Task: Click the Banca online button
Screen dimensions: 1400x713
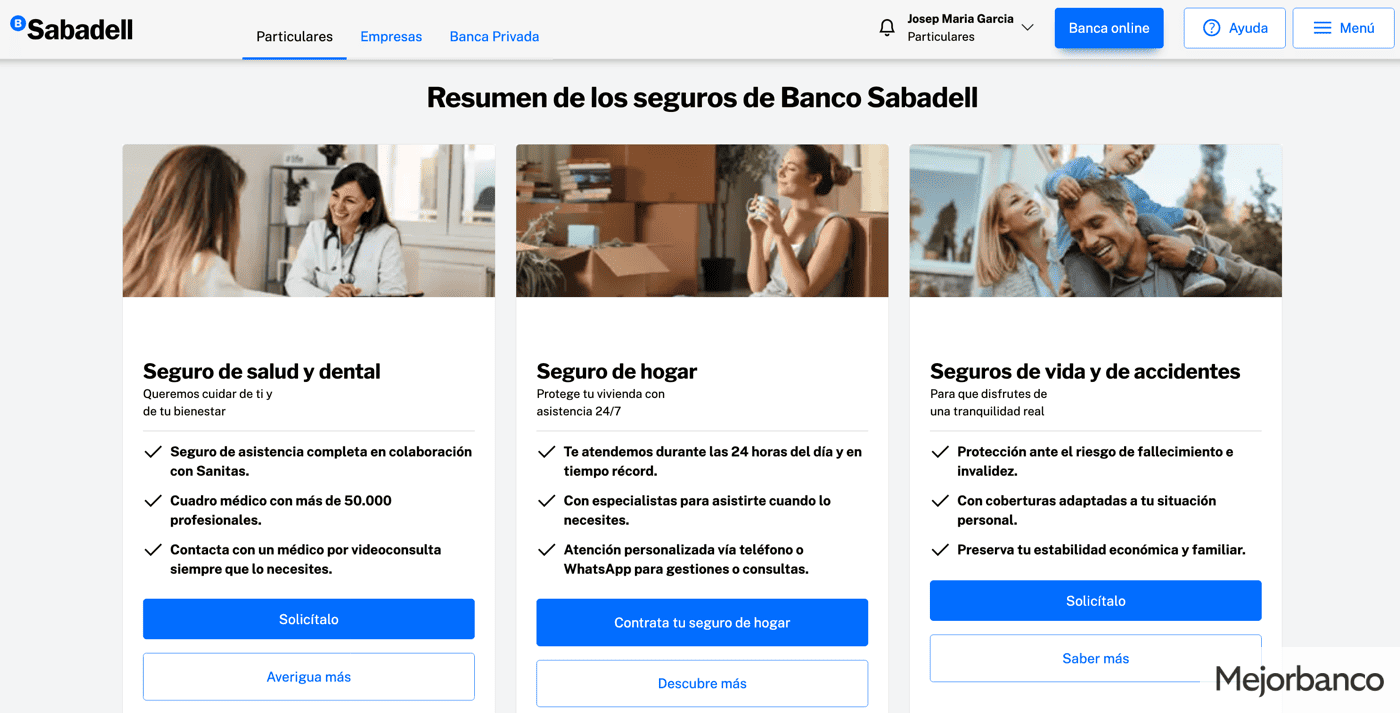Action: click(x=1109, y=28)
